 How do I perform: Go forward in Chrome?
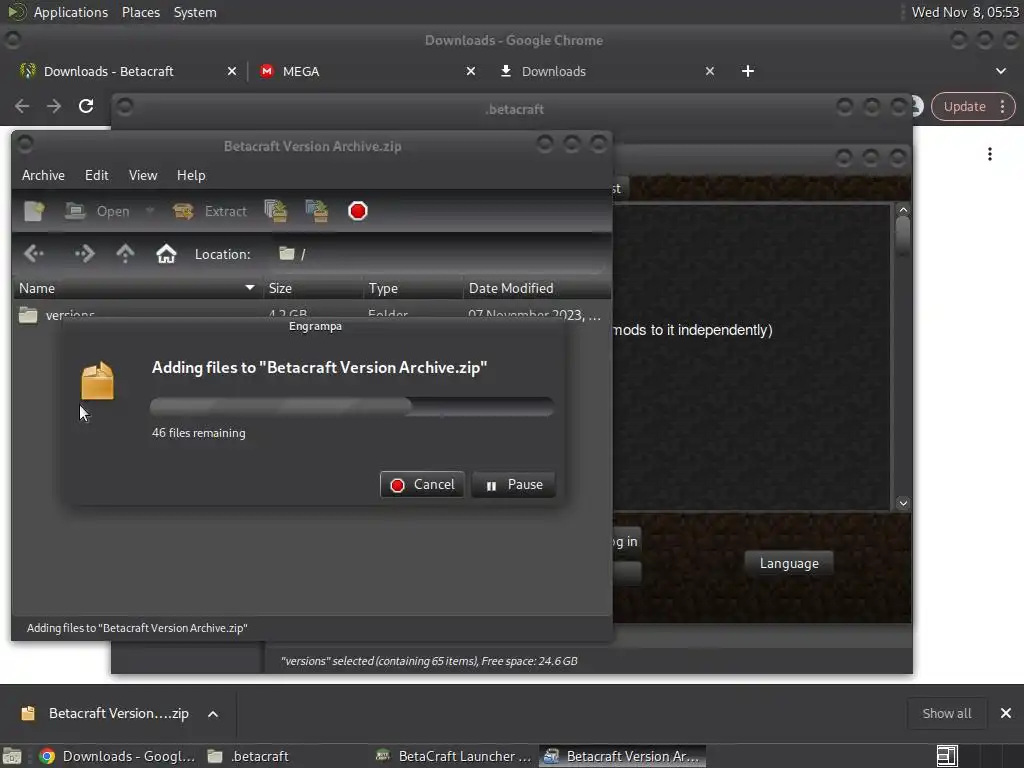click(54, 106)
